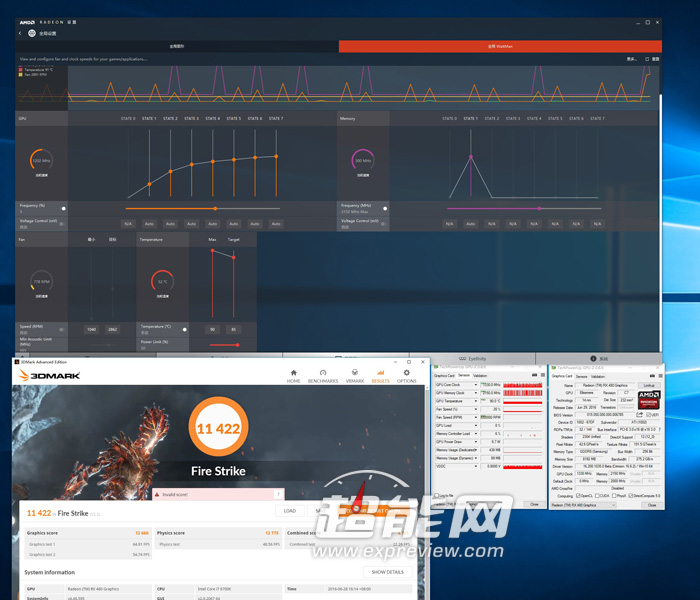Click the fan target speed field 2862

coord(112,329)
